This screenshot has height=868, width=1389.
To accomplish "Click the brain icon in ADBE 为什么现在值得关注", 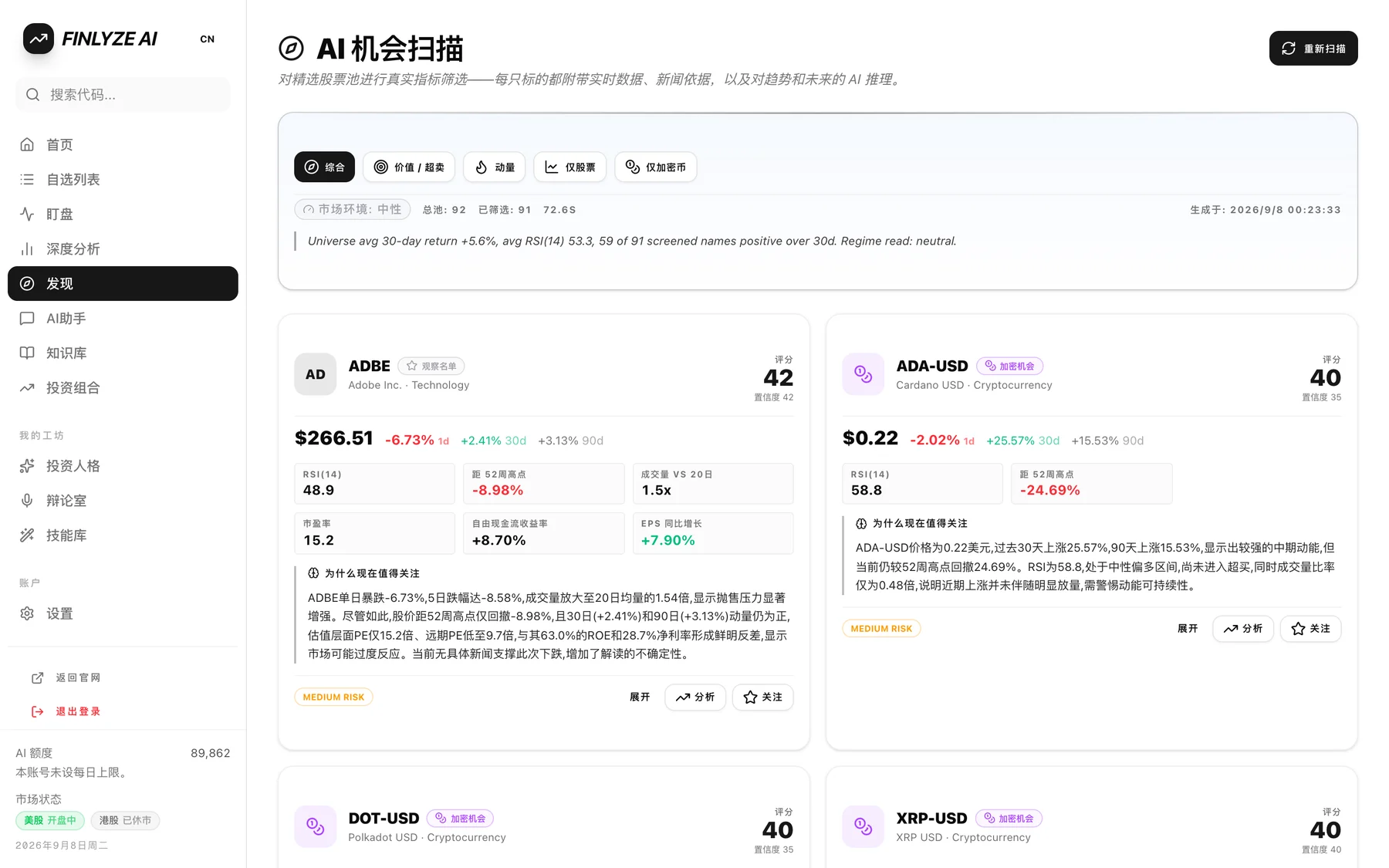I will point(313,573).
